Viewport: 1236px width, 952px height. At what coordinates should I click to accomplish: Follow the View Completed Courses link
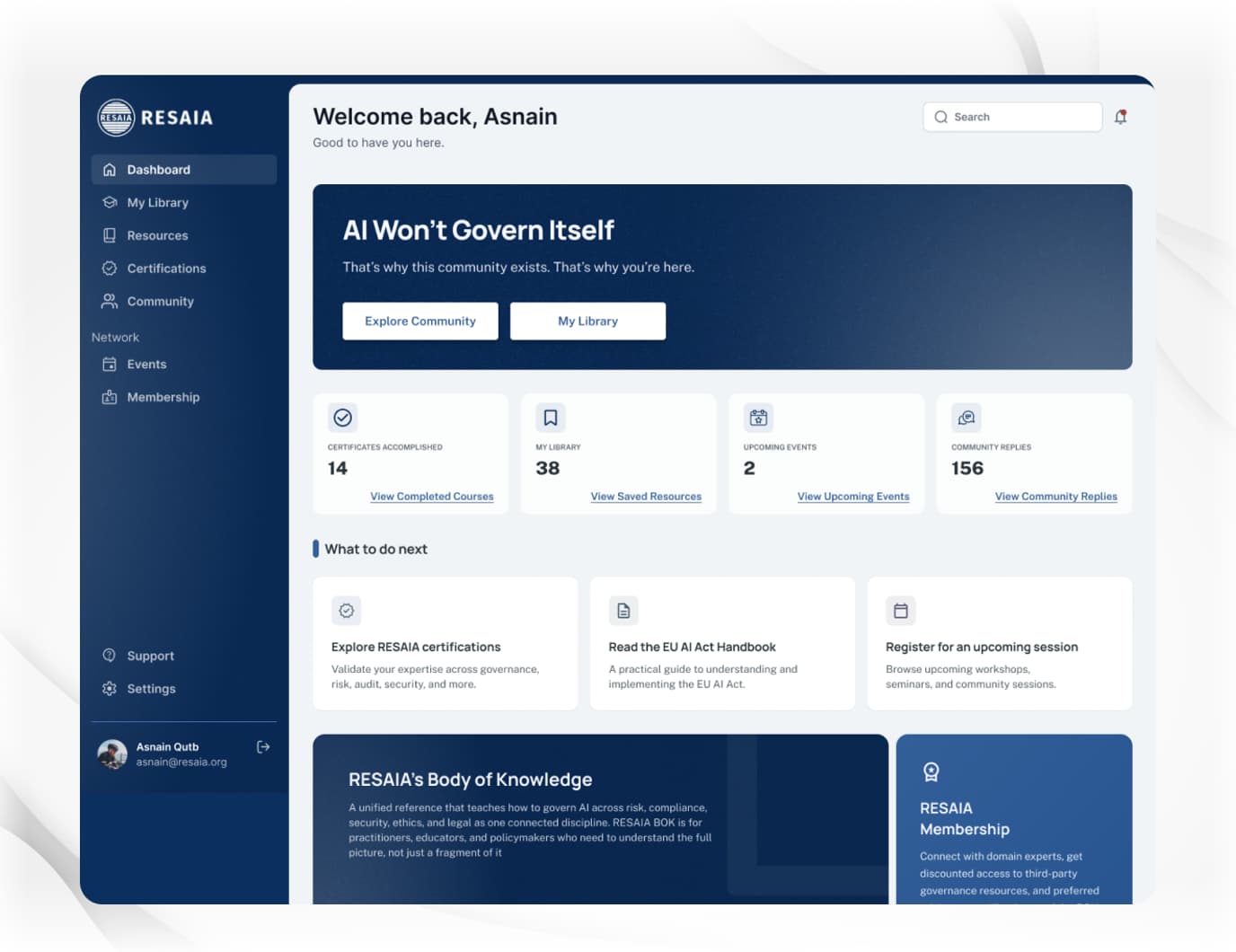point(432,497)
